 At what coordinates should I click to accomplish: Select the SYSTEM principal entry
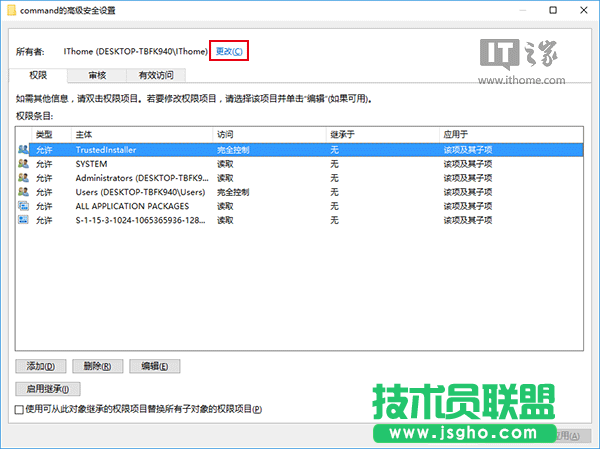(x=91, y=164)
